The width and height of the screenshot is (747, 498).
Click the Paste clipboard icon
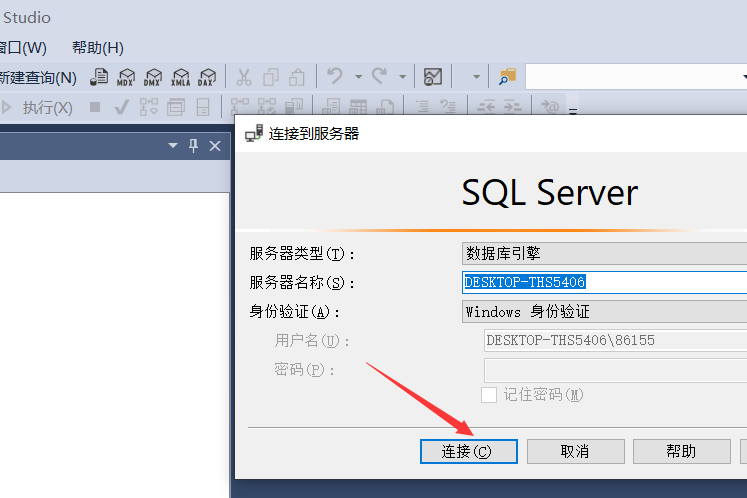tap(297, 77)
